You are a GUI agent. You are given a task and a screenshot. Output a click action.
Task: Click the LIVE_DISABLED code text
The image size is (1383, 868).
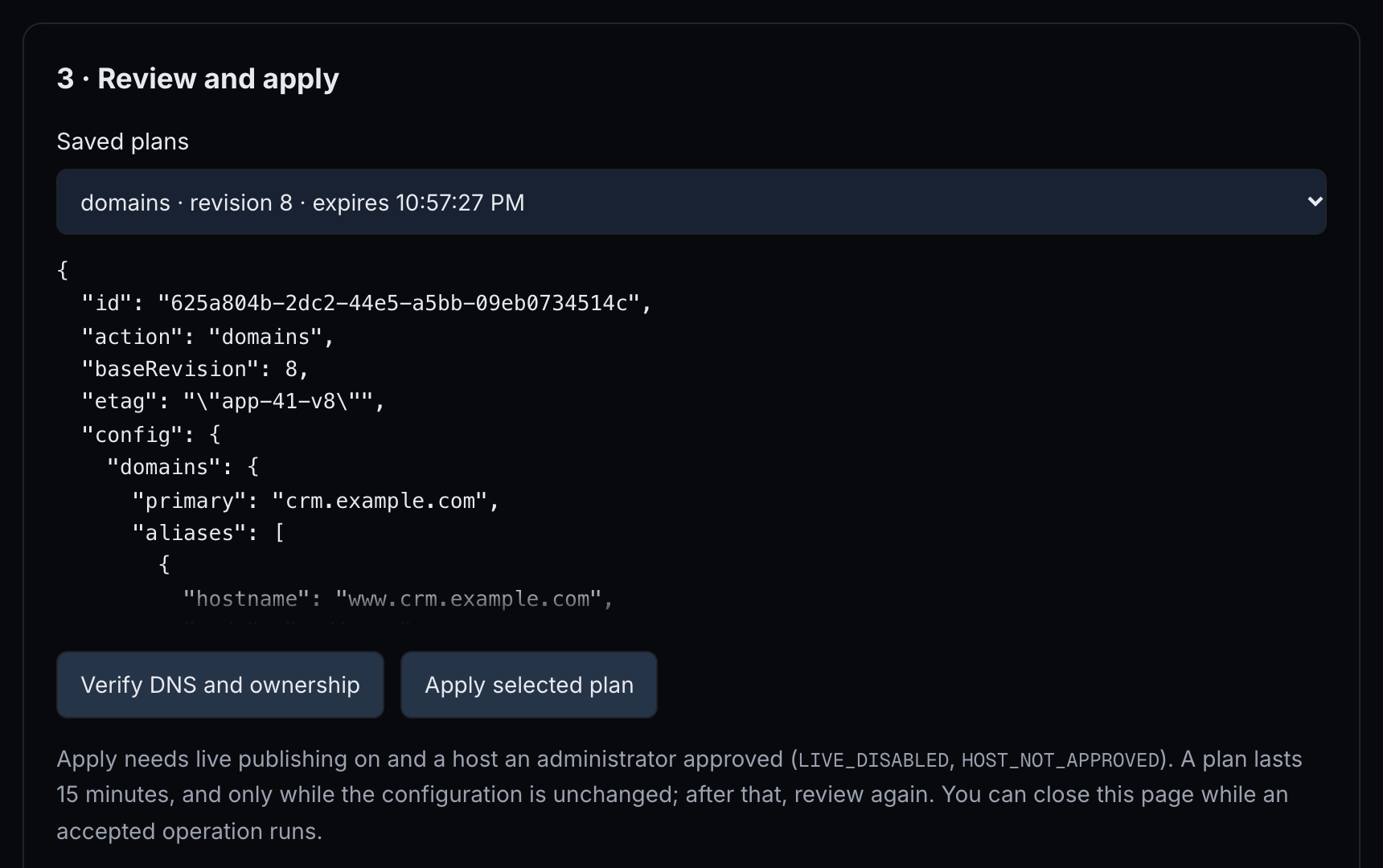873,760
